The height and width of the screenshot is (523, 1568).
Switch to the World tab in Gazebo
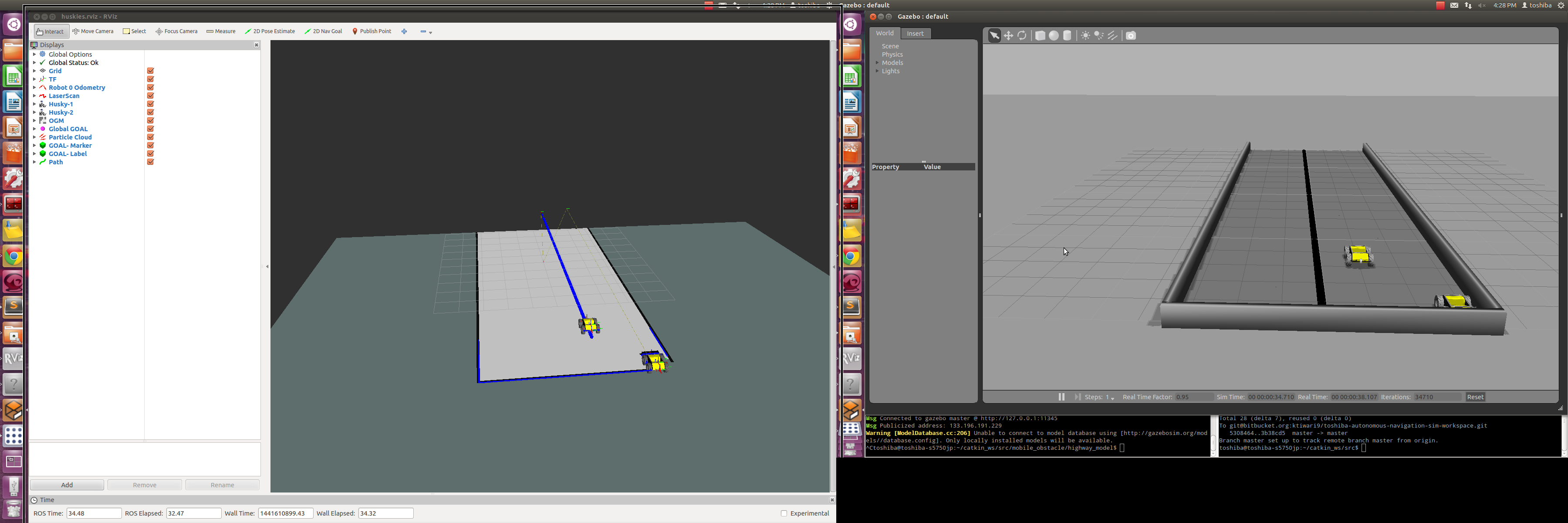click(x=885, y=34)
